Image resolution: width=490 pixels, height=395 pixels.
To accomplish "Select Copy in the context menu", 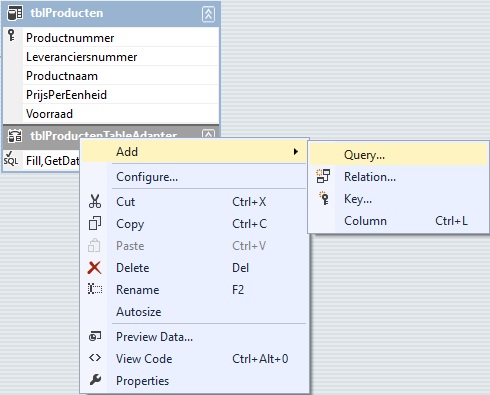I will pyautogui.click(x=194, y=224).
